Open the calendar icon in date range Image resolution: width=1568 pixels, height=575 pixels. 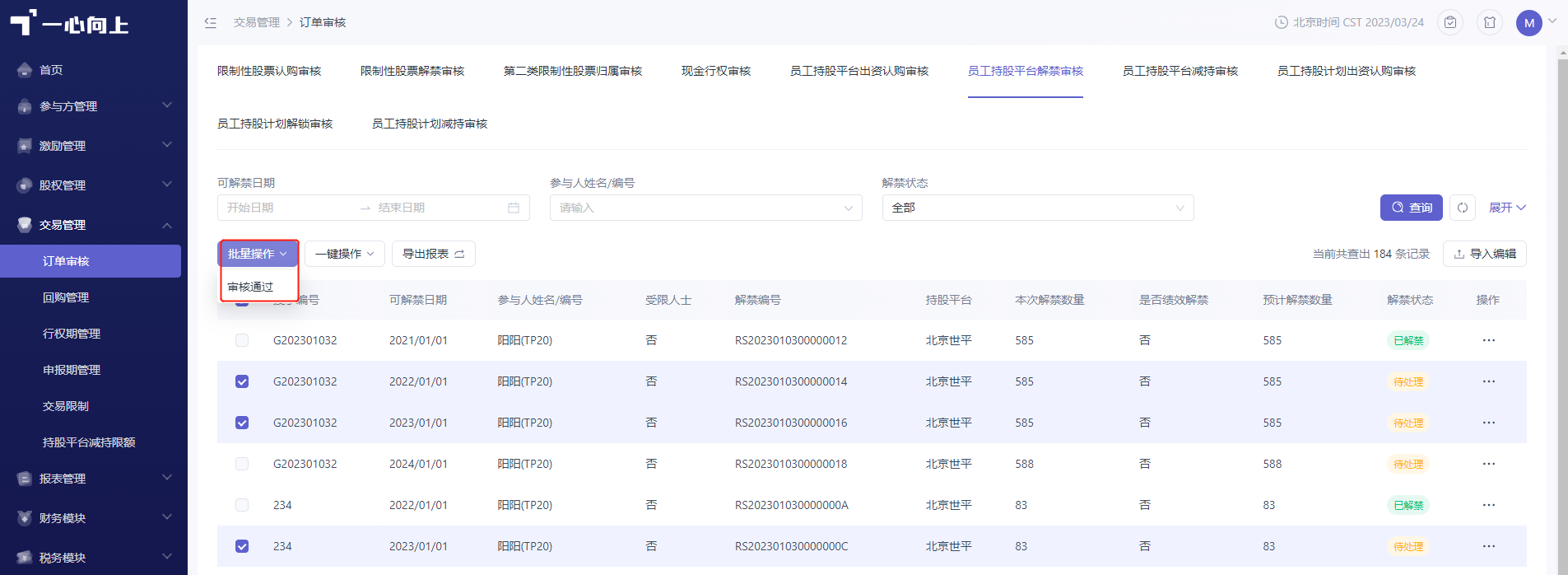coord(514,208)
